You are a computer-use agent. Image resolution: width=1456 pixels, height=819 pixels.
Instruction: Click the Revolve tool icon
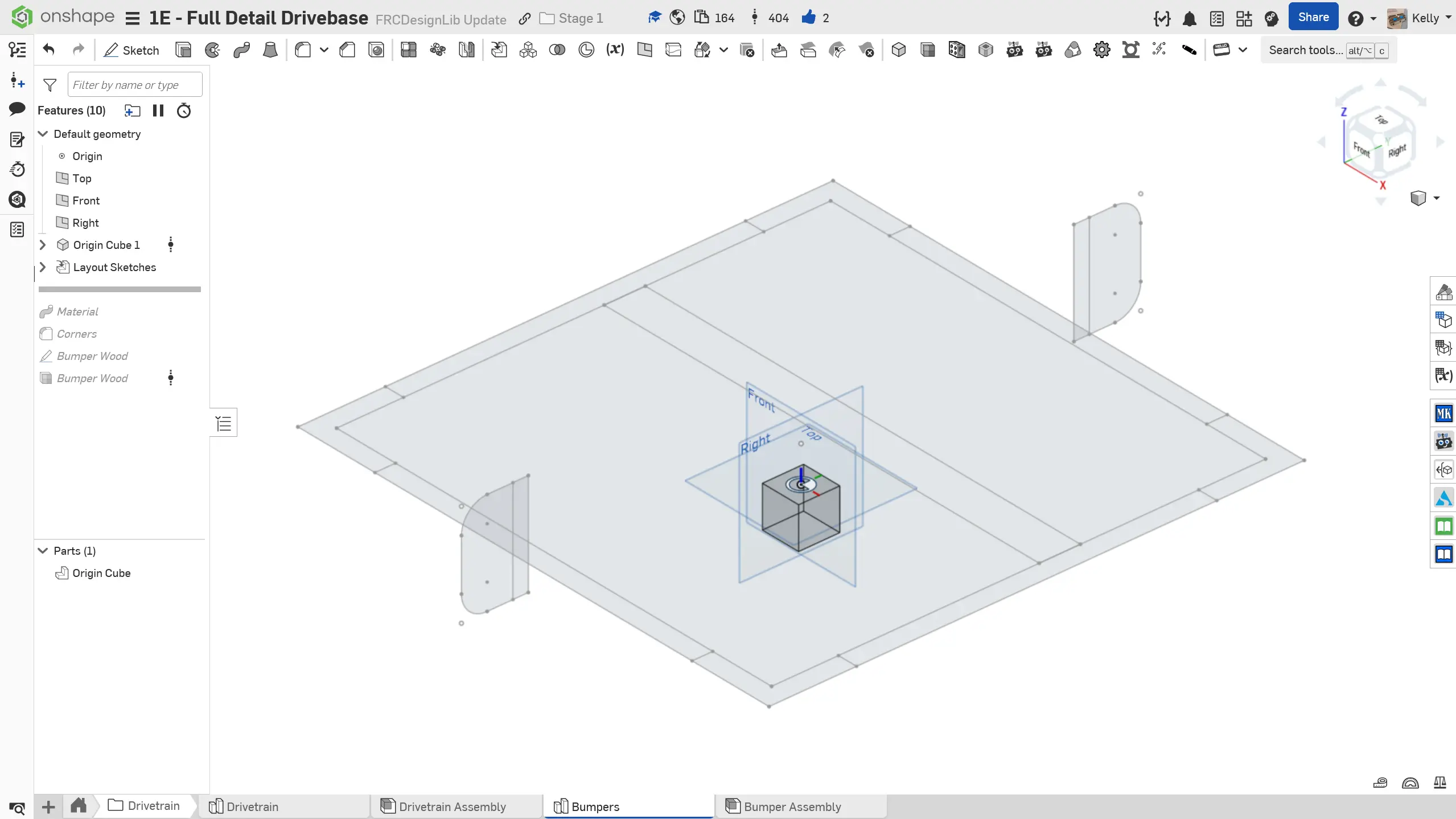pyautogui.click(x=212, y=50)
